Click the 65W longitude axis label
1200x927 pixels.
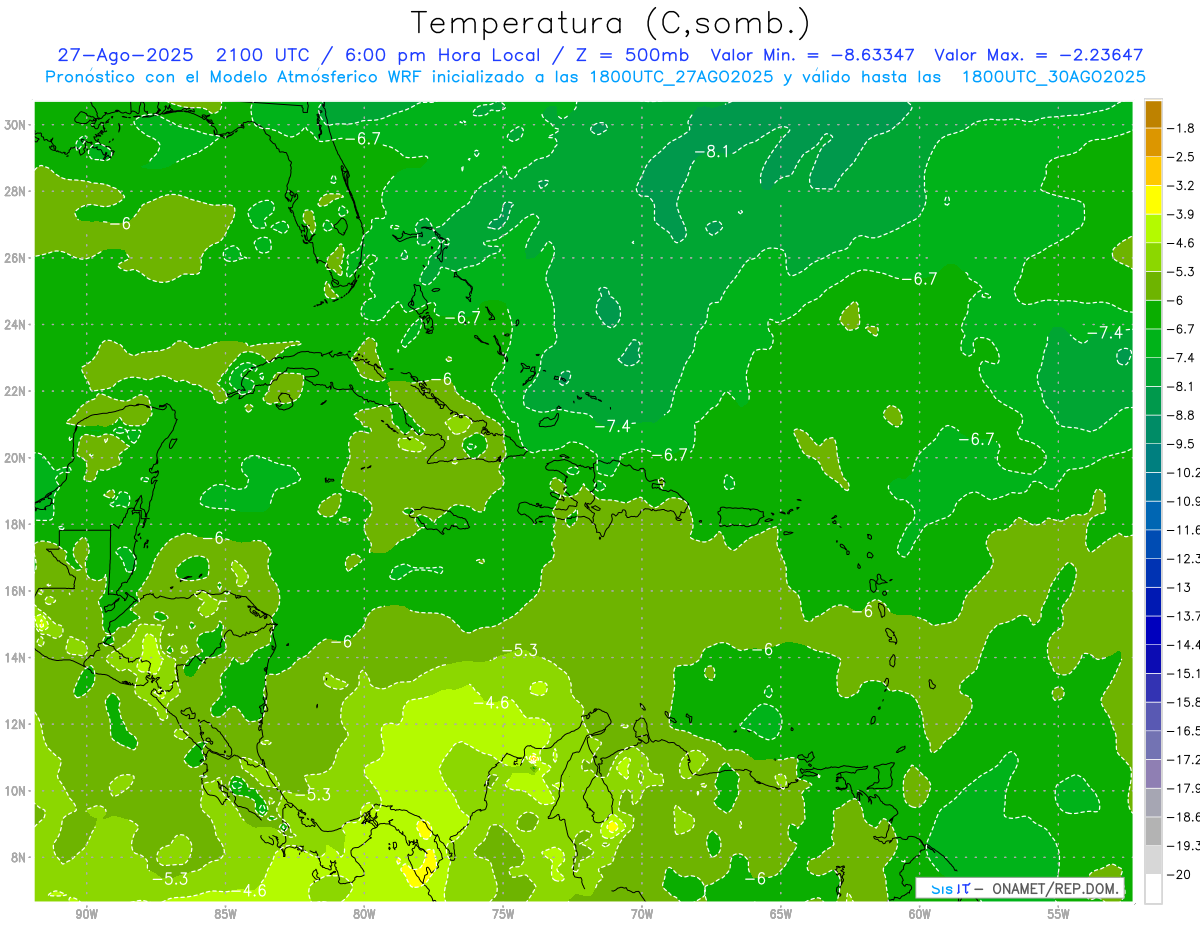coord(780,914)
